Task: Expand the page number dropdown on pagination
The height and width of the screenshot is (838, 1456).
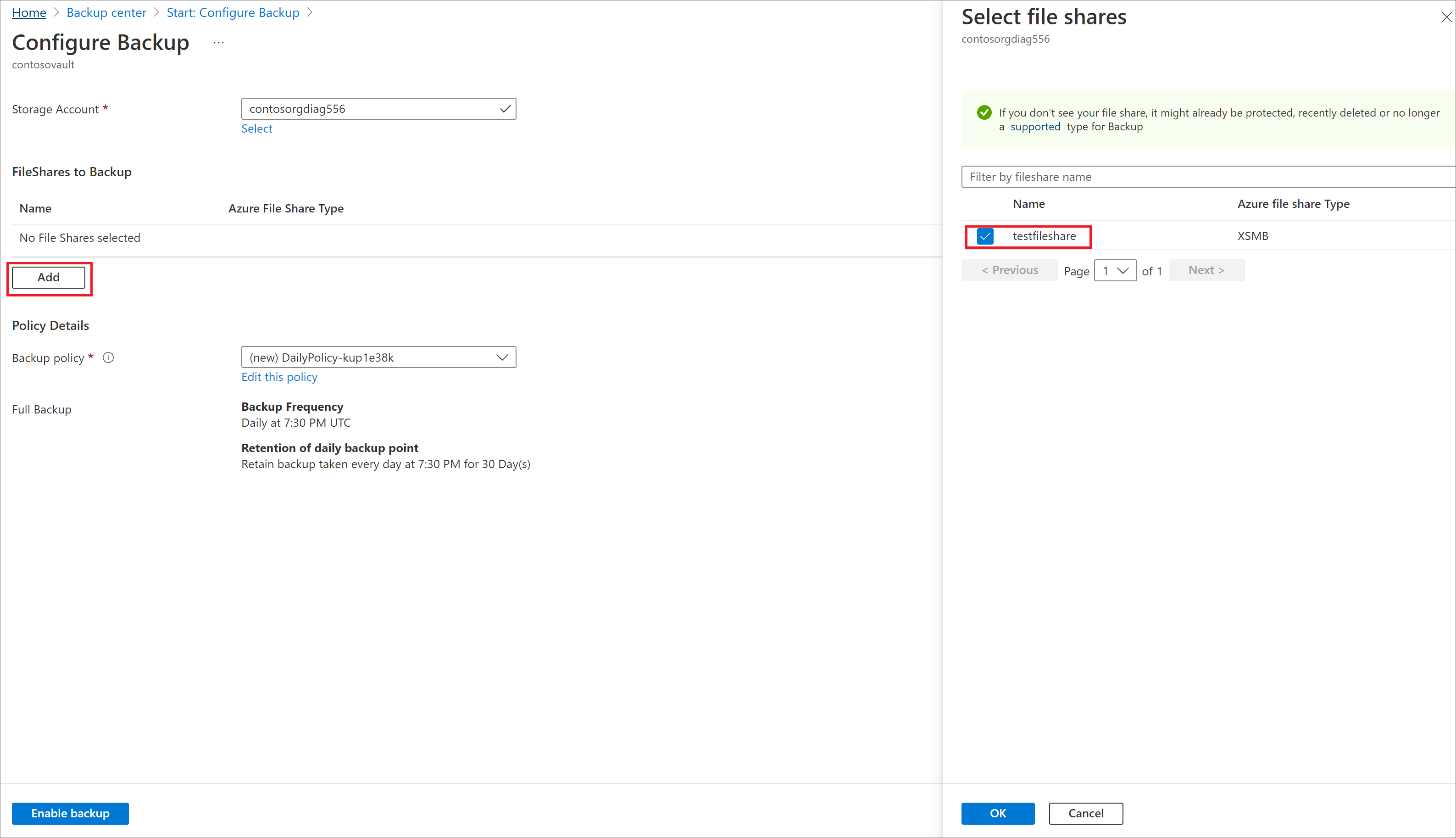Action: click(1114, 270)
